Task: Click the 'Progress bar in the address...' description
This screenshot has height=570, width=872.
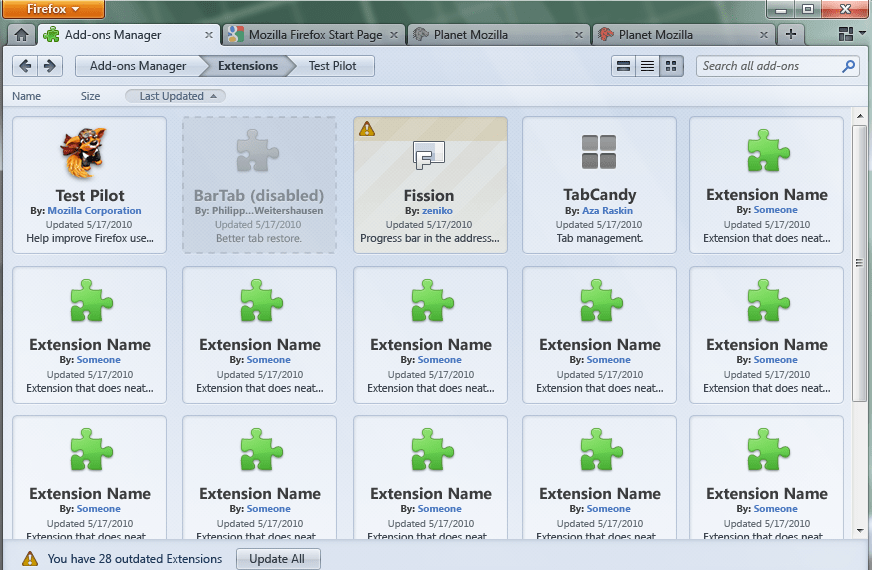Action: [x=430, y=239]
